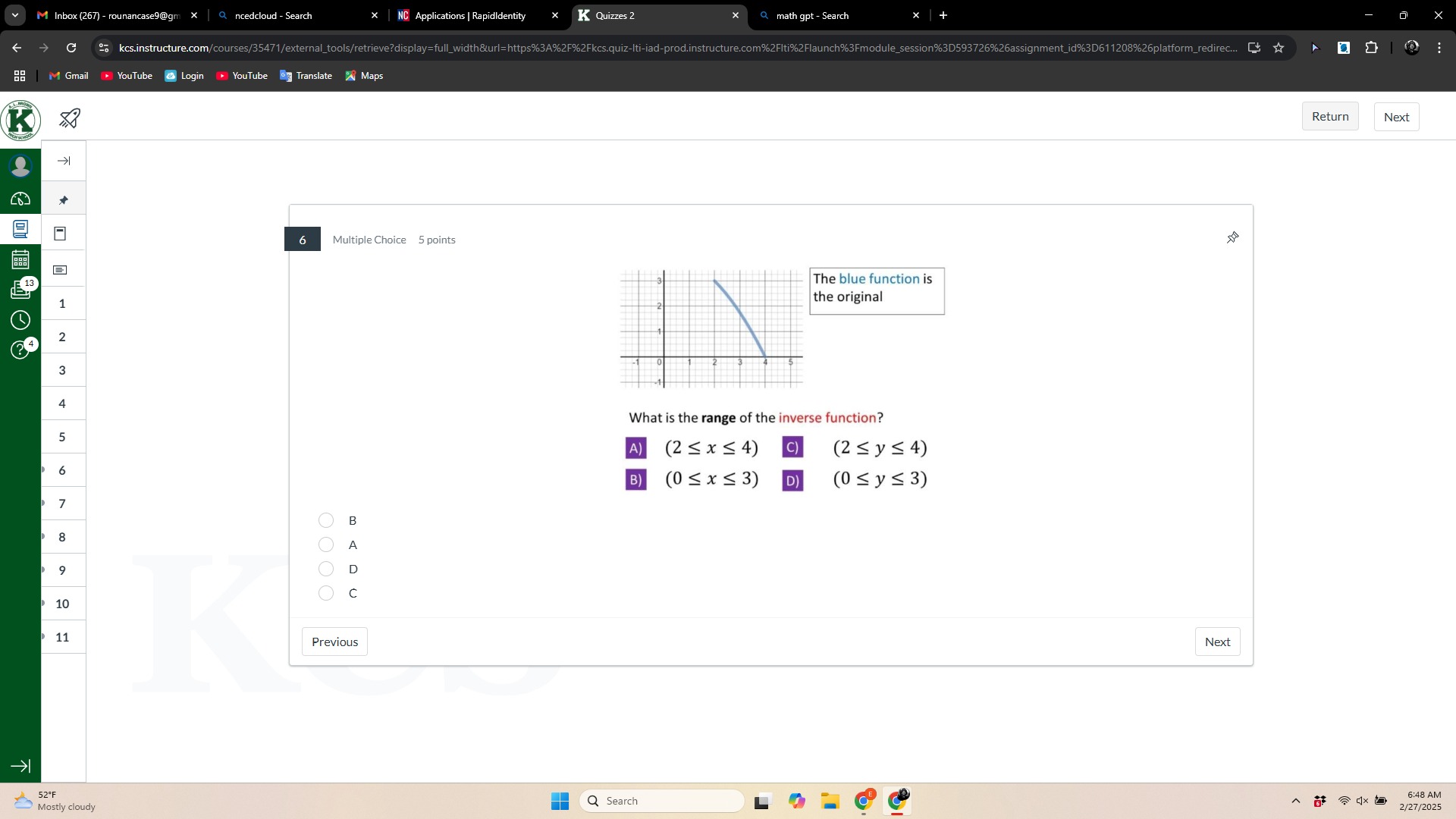
Task: Pin question 6 using the pushpin icon
Action: click(1232, 238)
